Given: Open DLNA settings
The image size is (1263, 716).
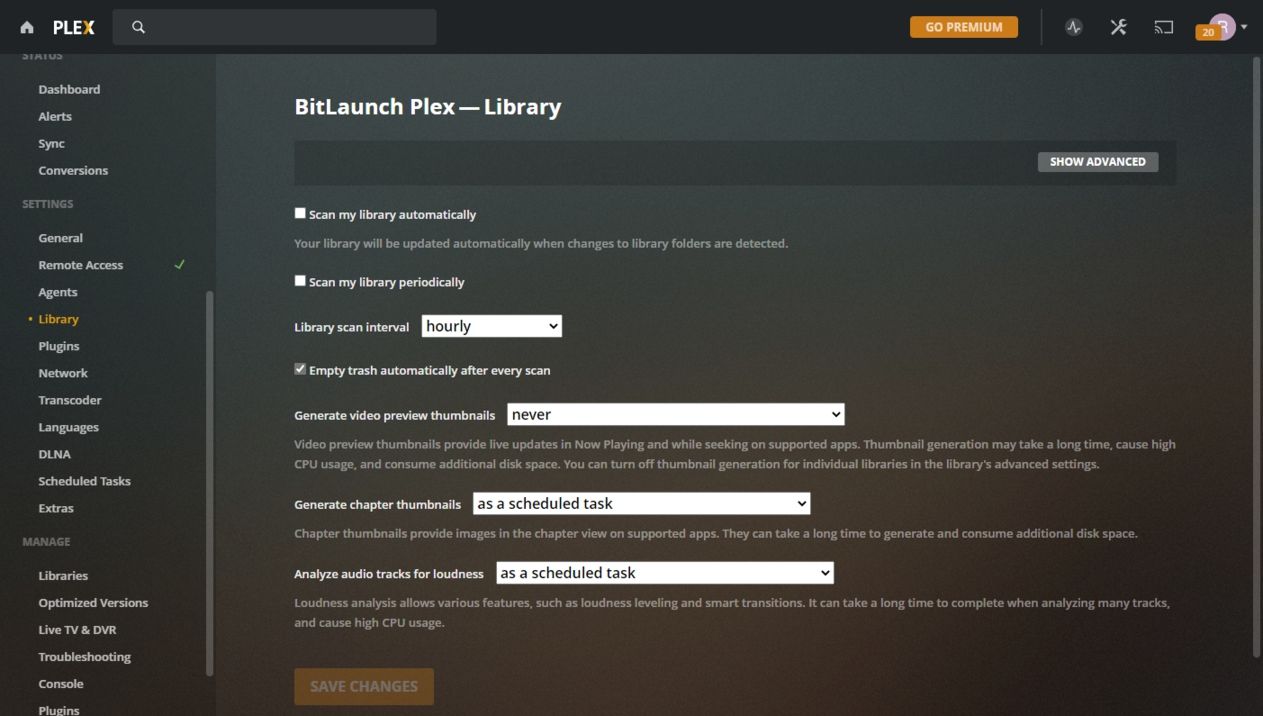Looking at the screenshot, I should (x=54, y=454).
